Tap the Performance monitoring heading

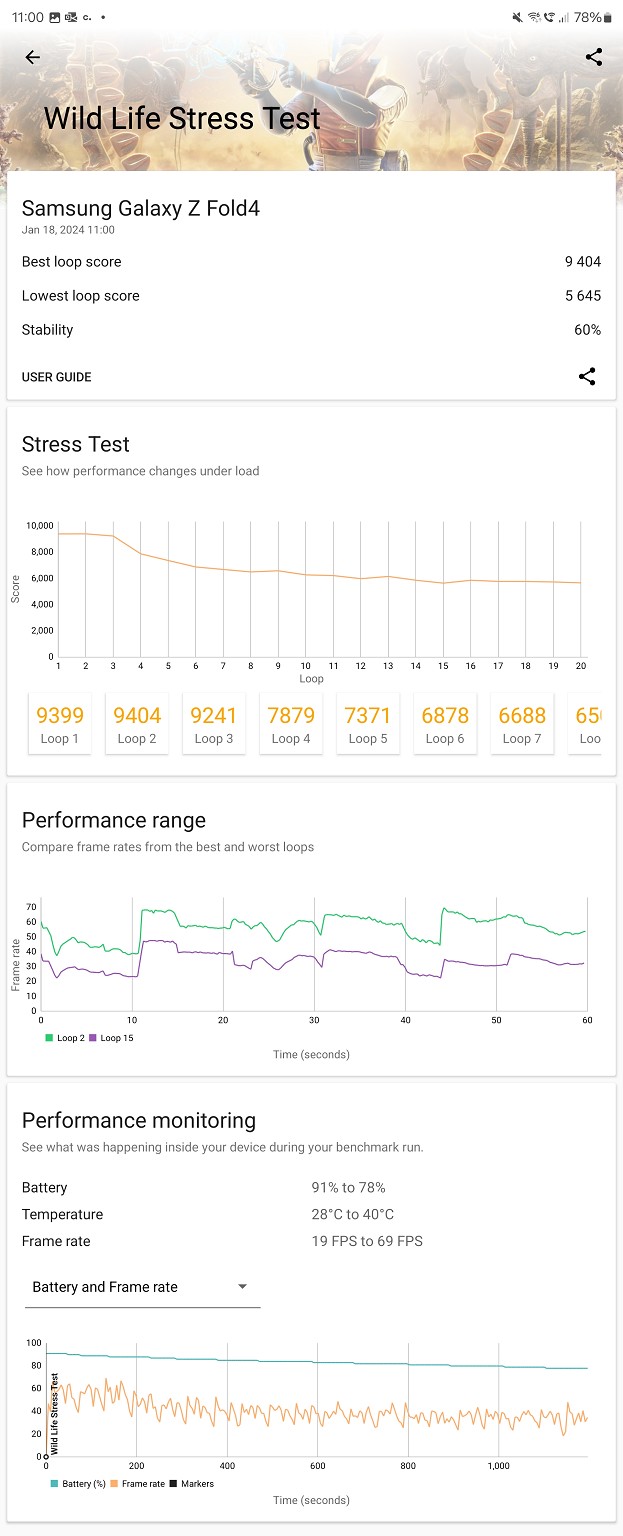pos(139,1121)
